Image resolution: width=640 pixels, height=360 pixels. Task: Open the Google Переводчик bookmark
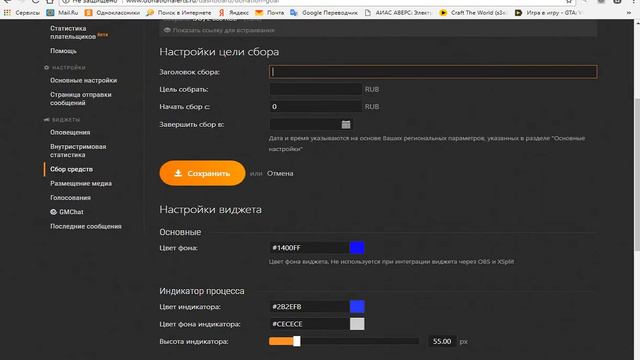pyautogui.click(x=324, y=13)
